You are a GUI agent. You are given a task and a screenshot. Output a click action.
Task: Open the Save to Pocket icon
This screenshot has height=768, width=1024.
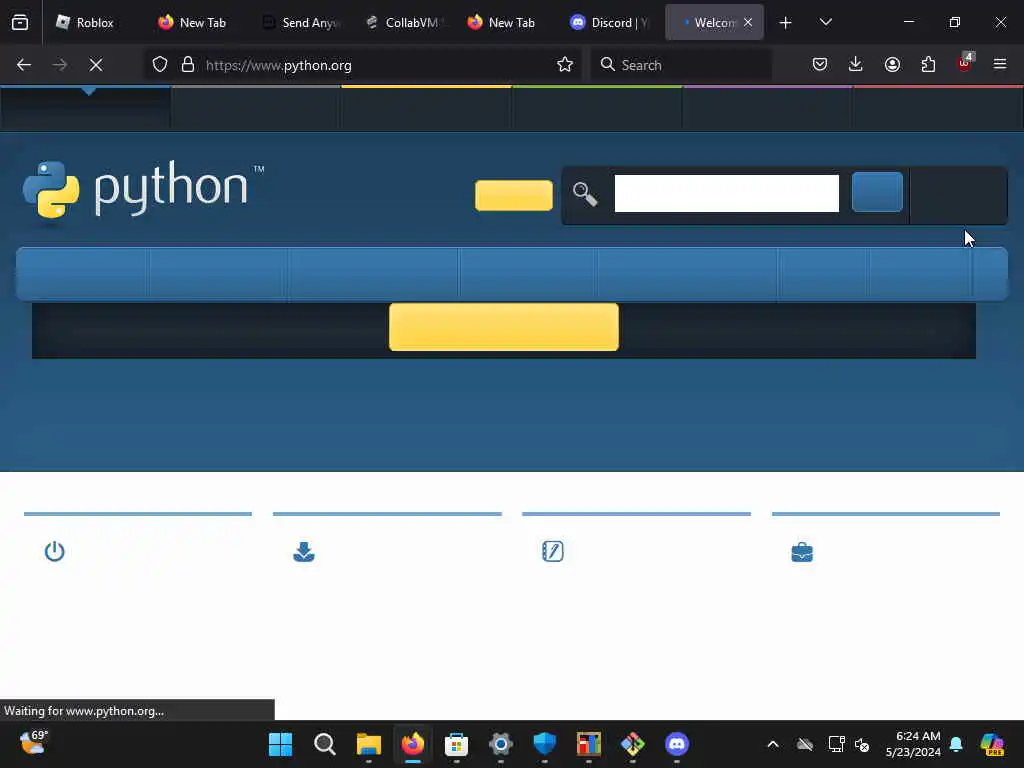click(820, 65)
